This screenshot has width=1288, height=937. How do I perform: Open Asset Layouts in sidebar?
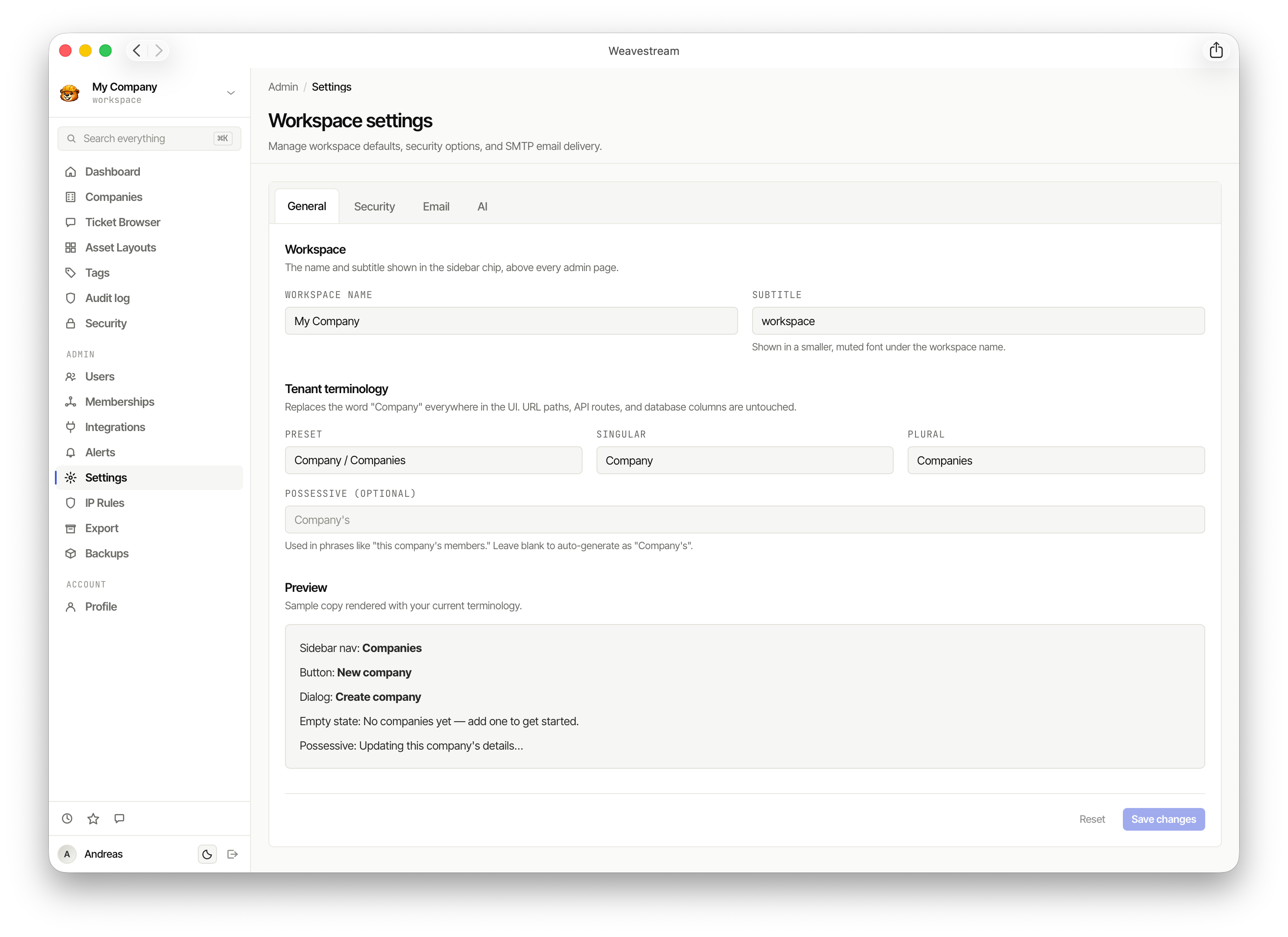149,248
